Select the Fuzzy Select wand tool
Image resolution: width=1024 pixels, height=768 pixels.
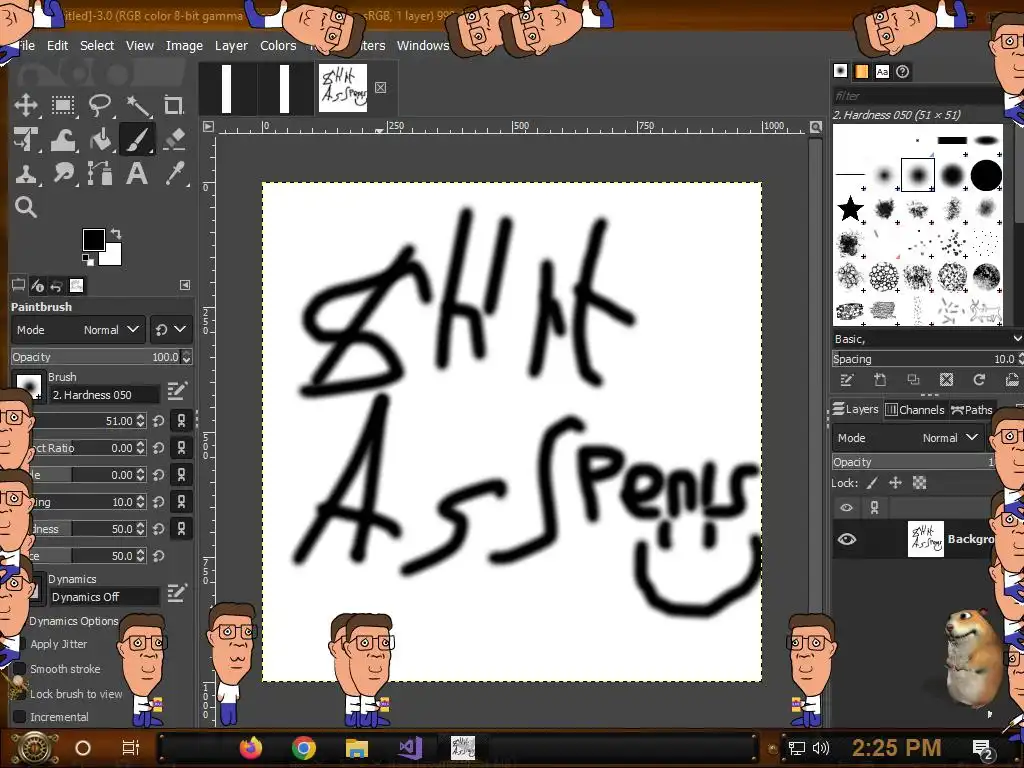coord(137,105)
